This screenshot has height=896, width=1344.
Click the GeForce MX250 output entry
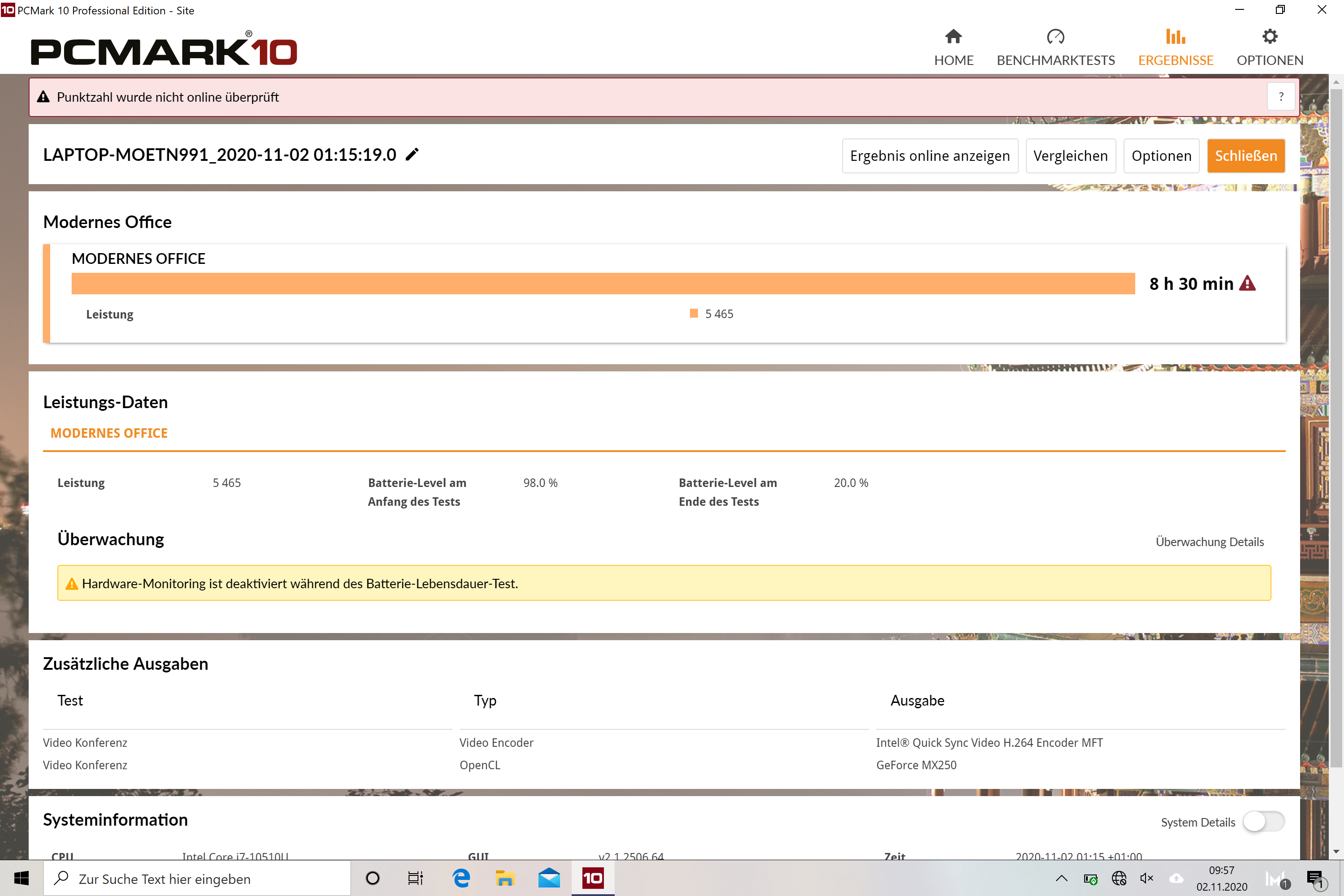[x=916, y=765]
